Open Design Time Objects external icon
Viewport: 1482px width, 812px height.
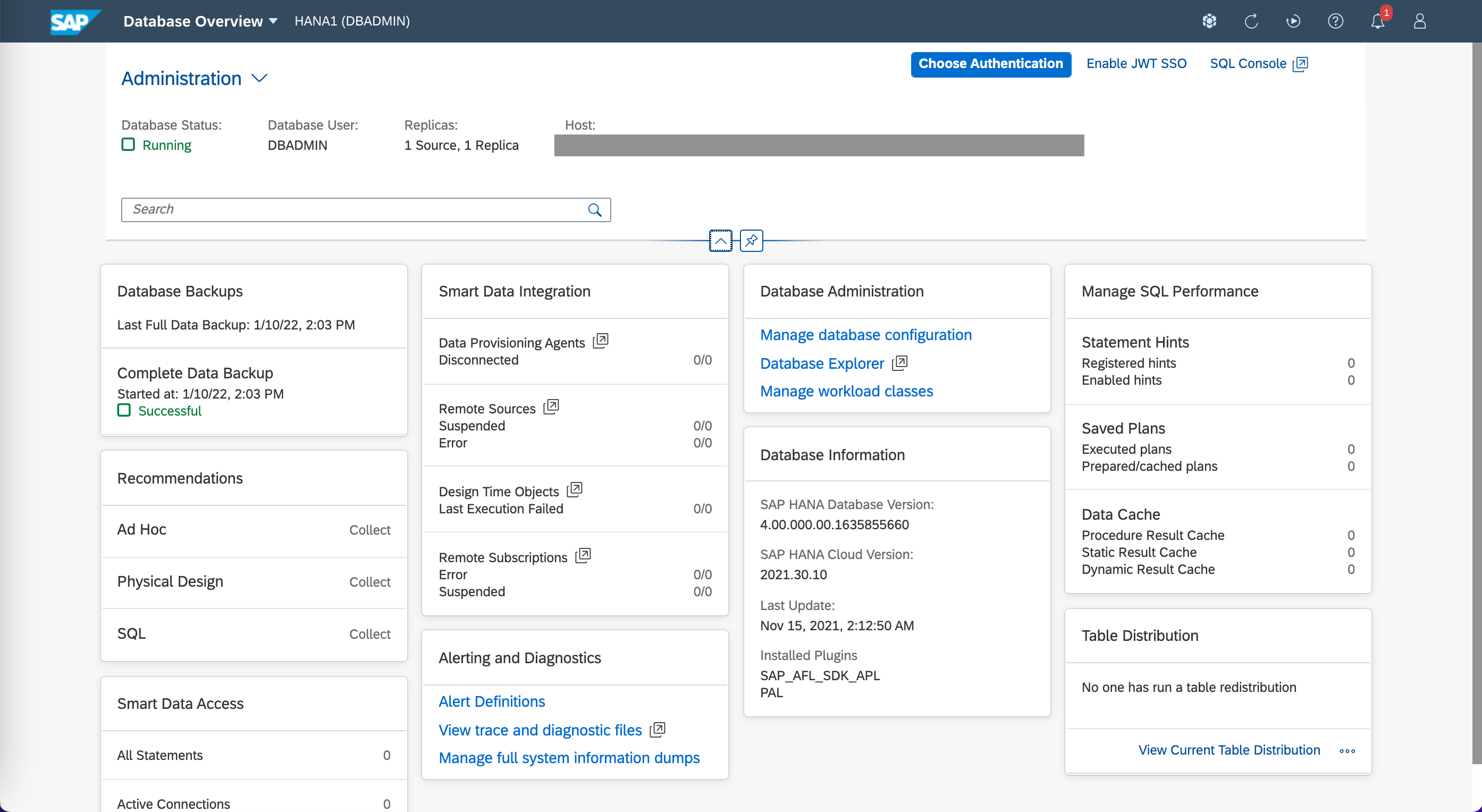pos(575,489)
